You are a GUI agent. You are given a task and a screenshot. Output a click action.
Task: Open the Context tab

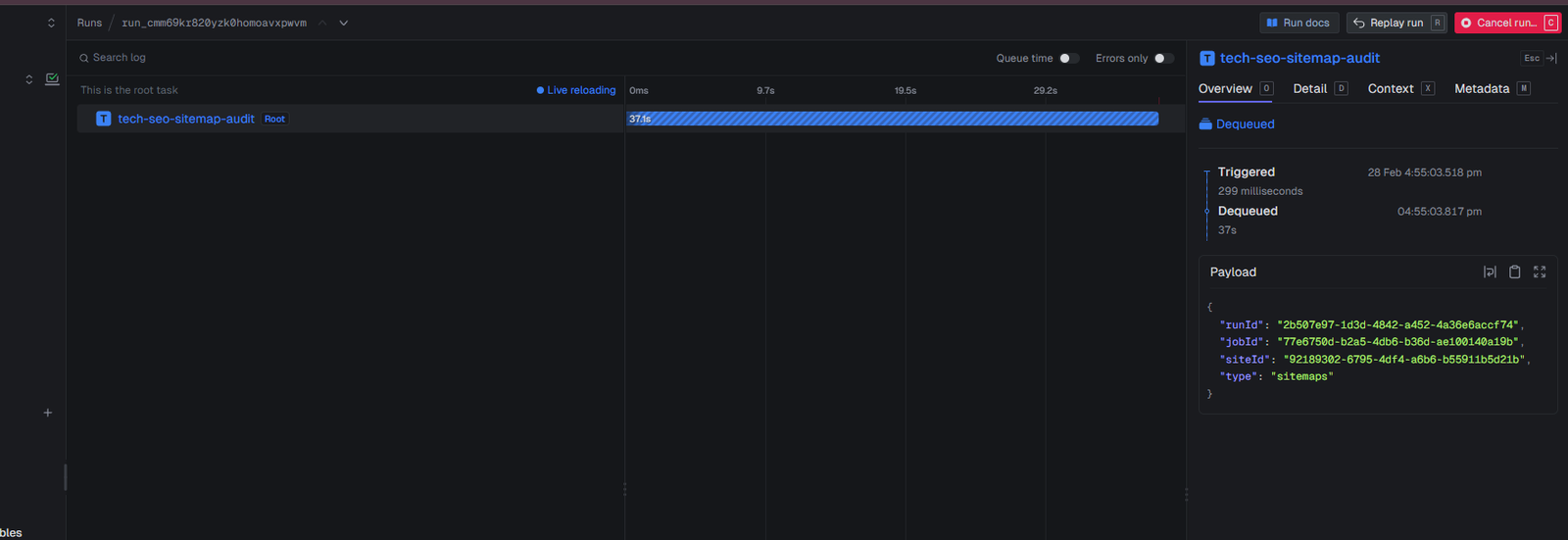pos(1391,88)
